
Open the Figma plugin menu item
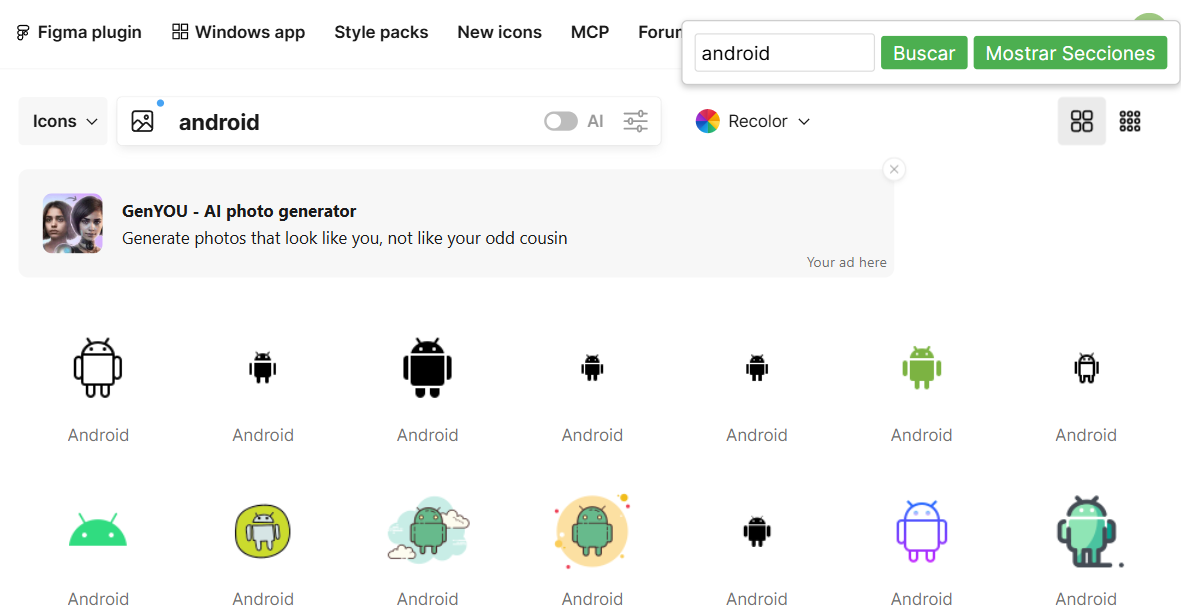coord(79,32)
